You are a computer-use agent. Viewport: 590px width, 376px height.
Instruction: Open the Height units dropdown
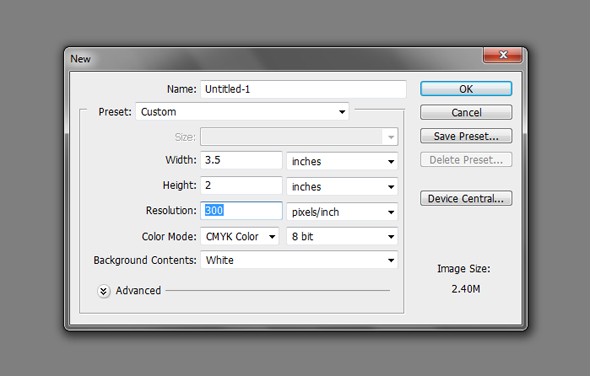(342, 187)
